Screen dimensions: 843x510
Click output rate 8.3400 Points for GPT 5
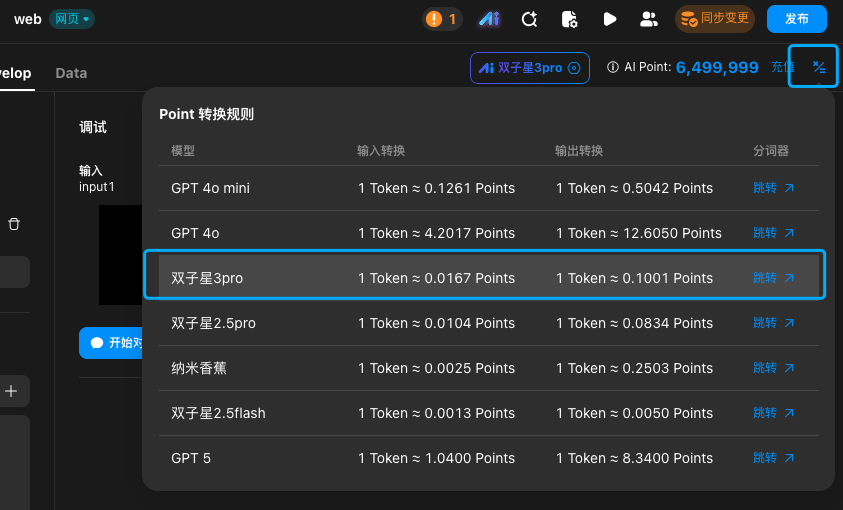click(634, 458)
